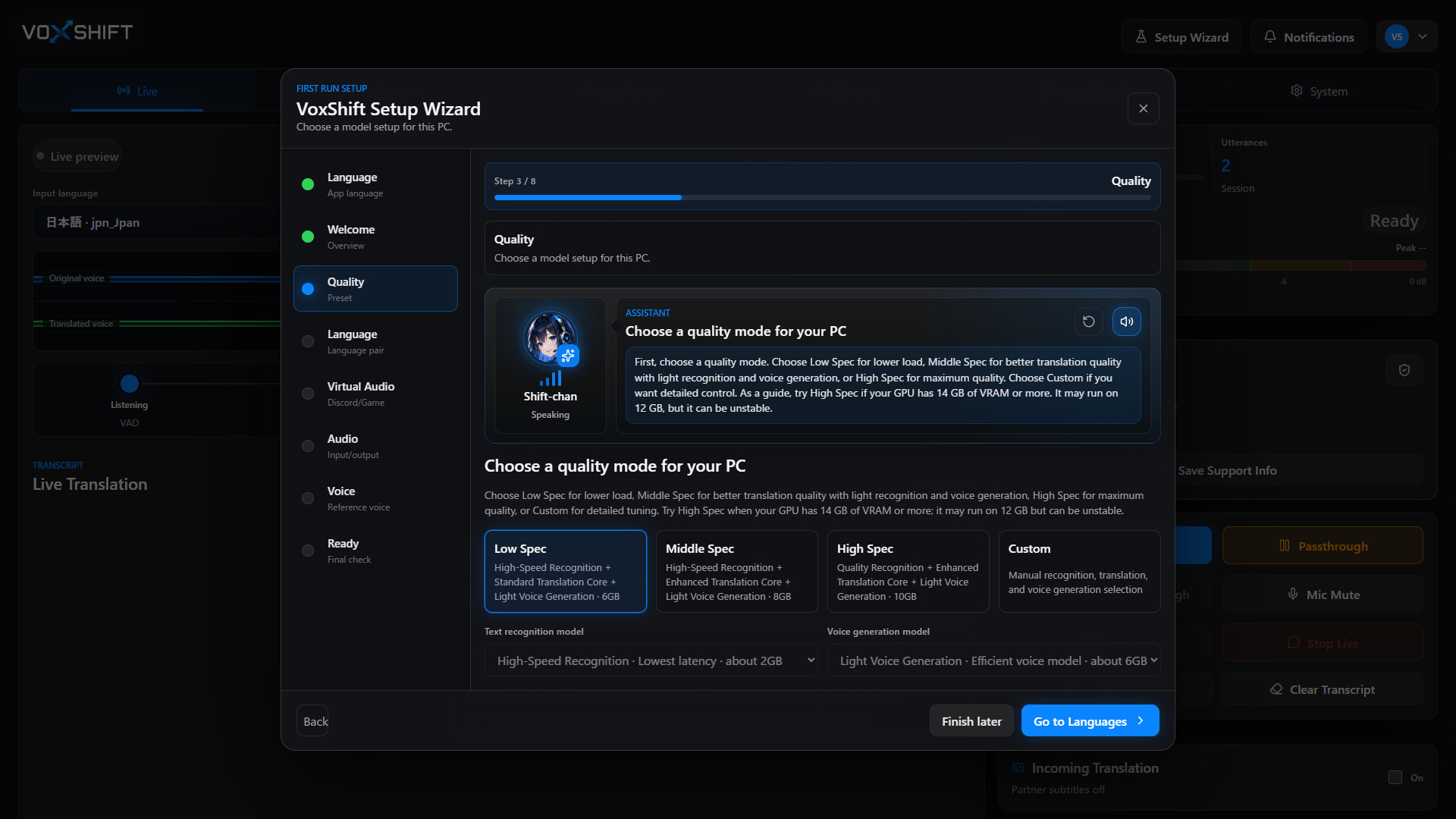The height and width of the screenshot is (819, 1456).
Task: Click the Mic Mute microphone icon
Action: click(x=1292, y=594)
